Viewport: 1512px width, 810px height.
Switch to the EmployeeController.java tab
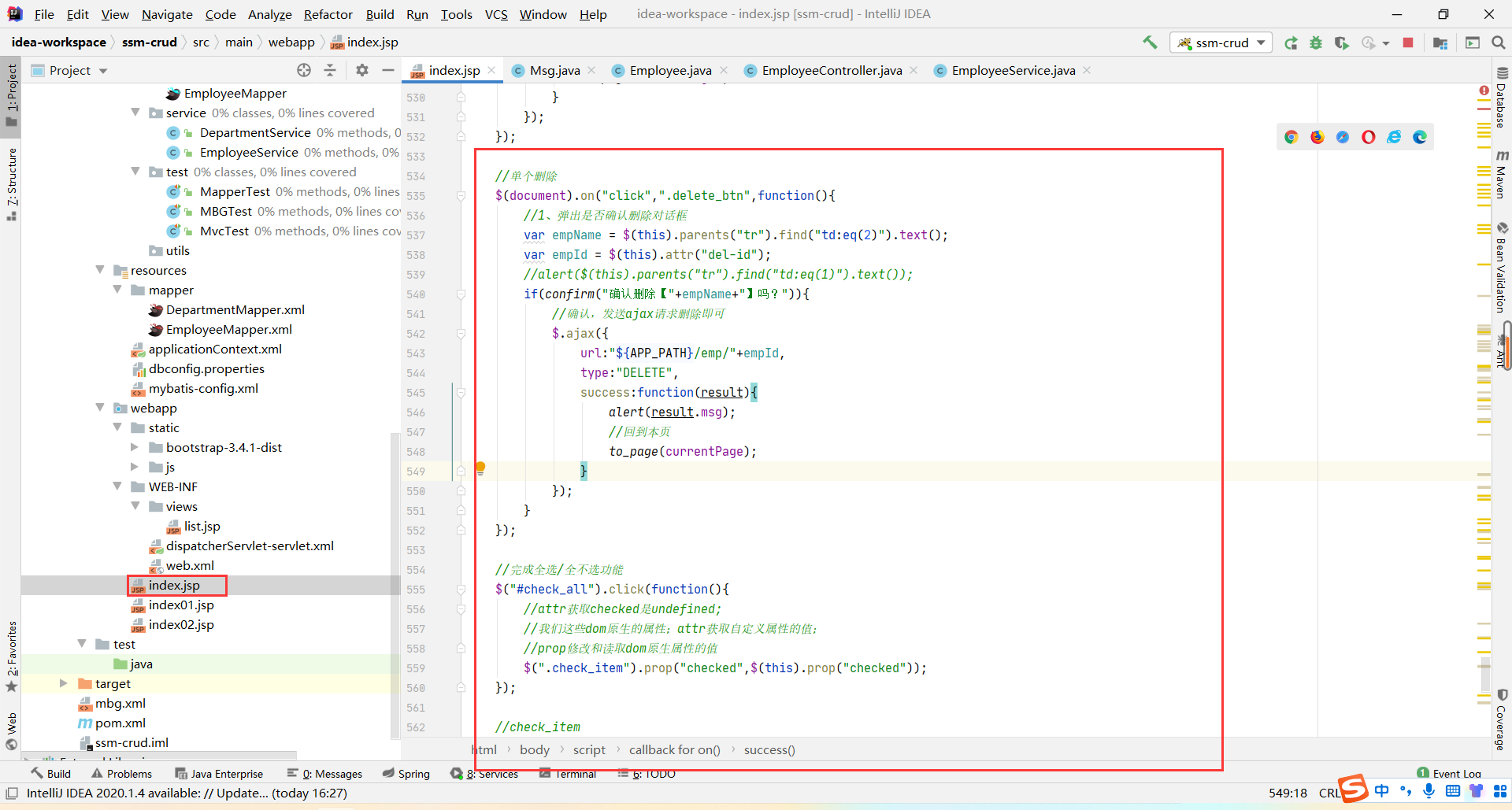tap(832, 70)
